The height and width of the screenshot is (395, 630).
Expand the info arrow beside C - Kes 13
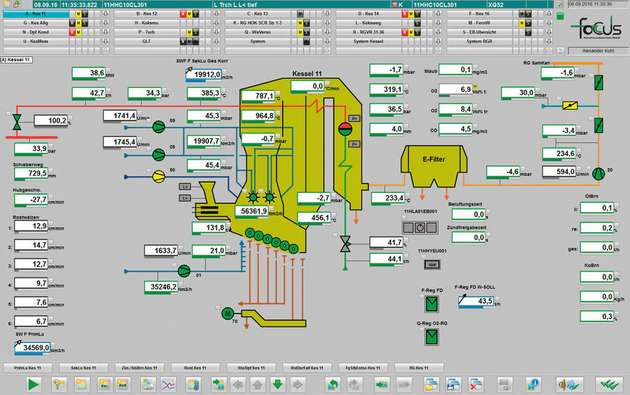[327, 14]
